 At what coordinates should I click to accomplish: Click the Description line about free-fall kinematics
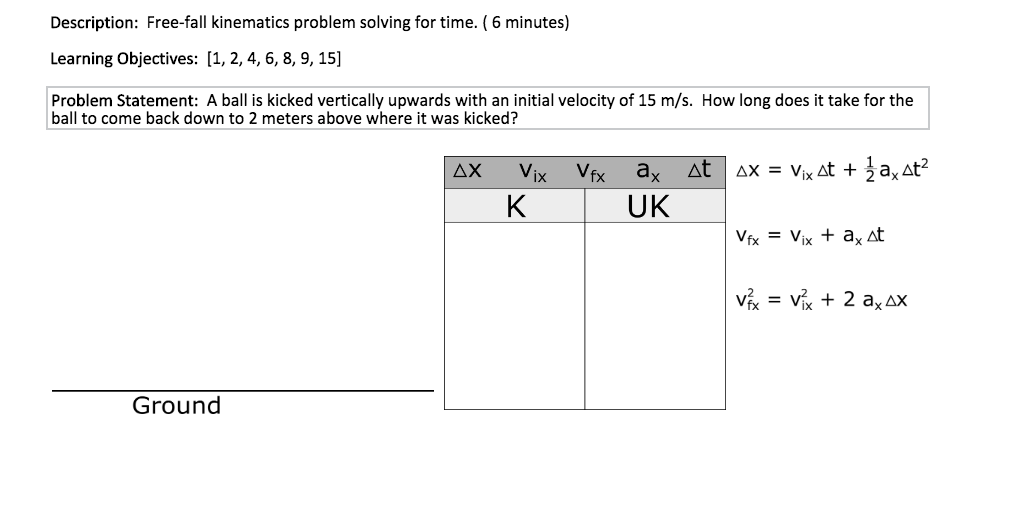(x=310, y=22)
